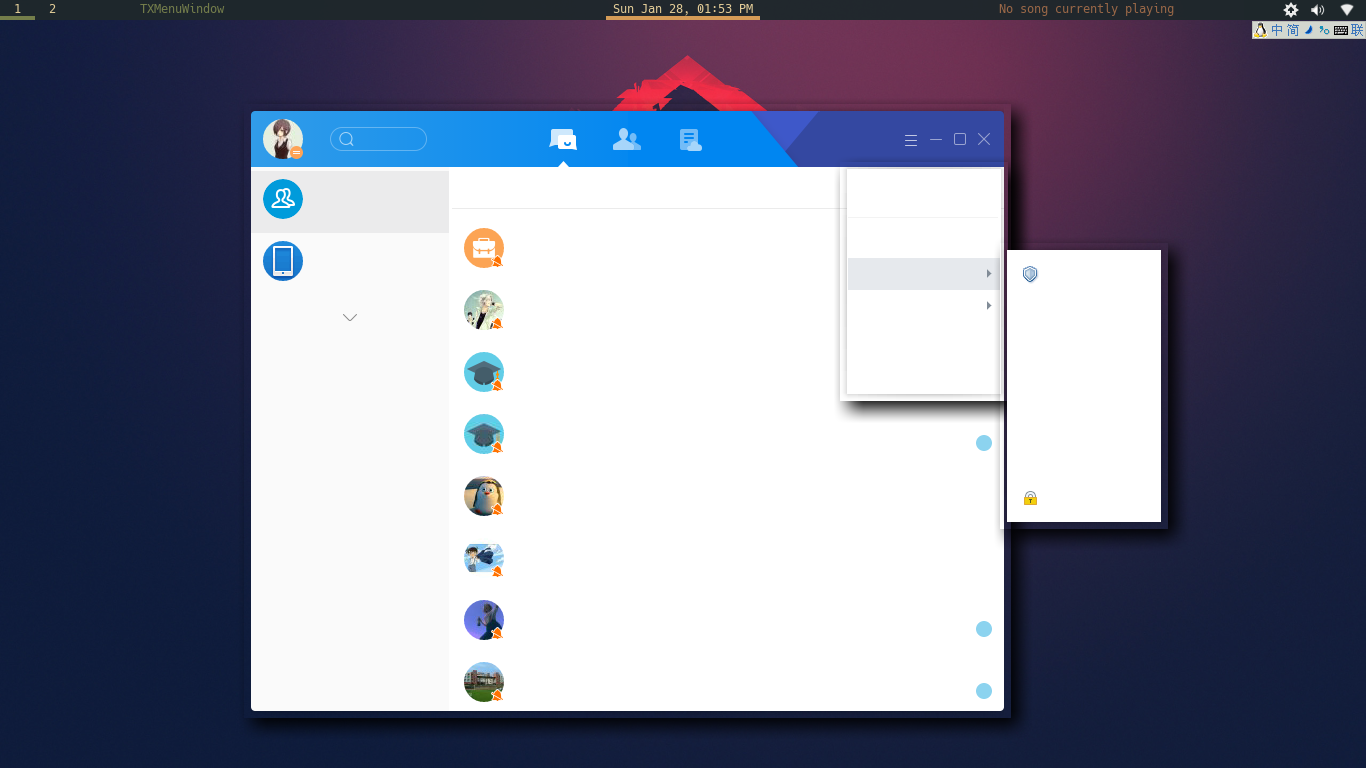Image resolution: width=1366 pixels, height=768 pixels.
Task: Select the blue contacts-group sidebar icon
Action: (283, 199)
